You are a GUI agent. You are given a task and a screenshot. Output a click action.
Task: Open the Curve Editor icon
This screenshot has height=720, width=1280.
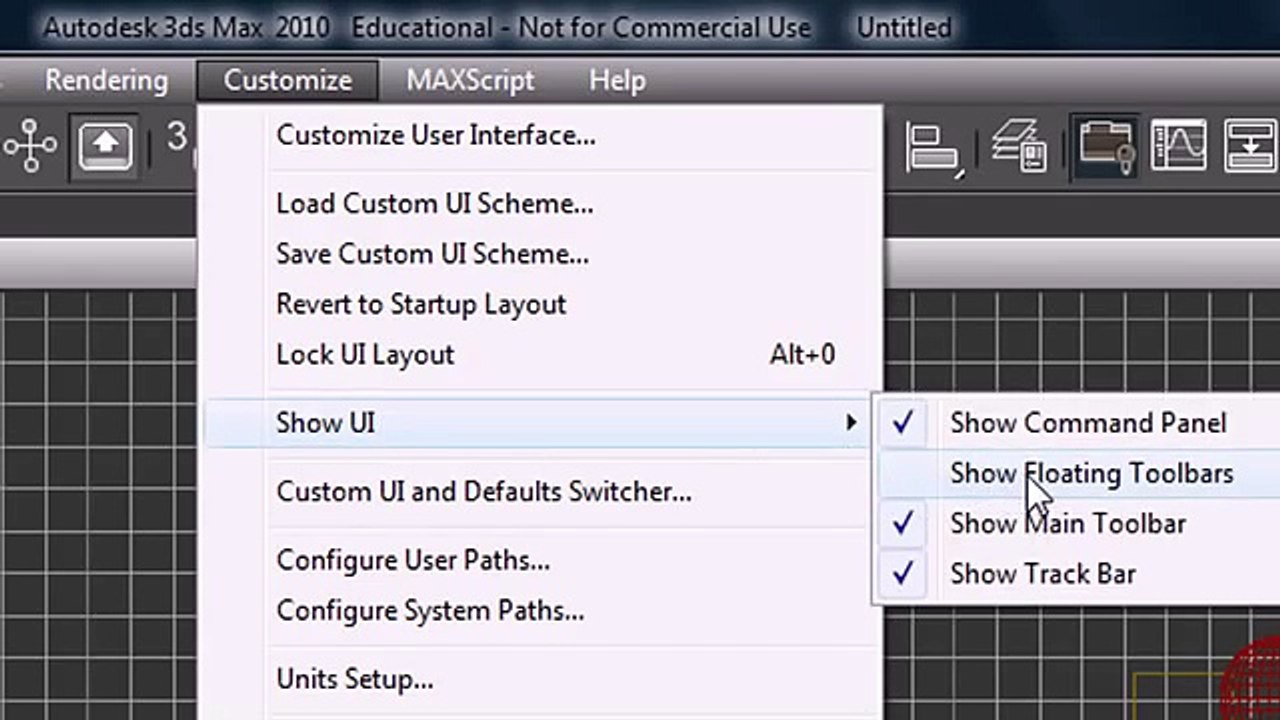1178,146
